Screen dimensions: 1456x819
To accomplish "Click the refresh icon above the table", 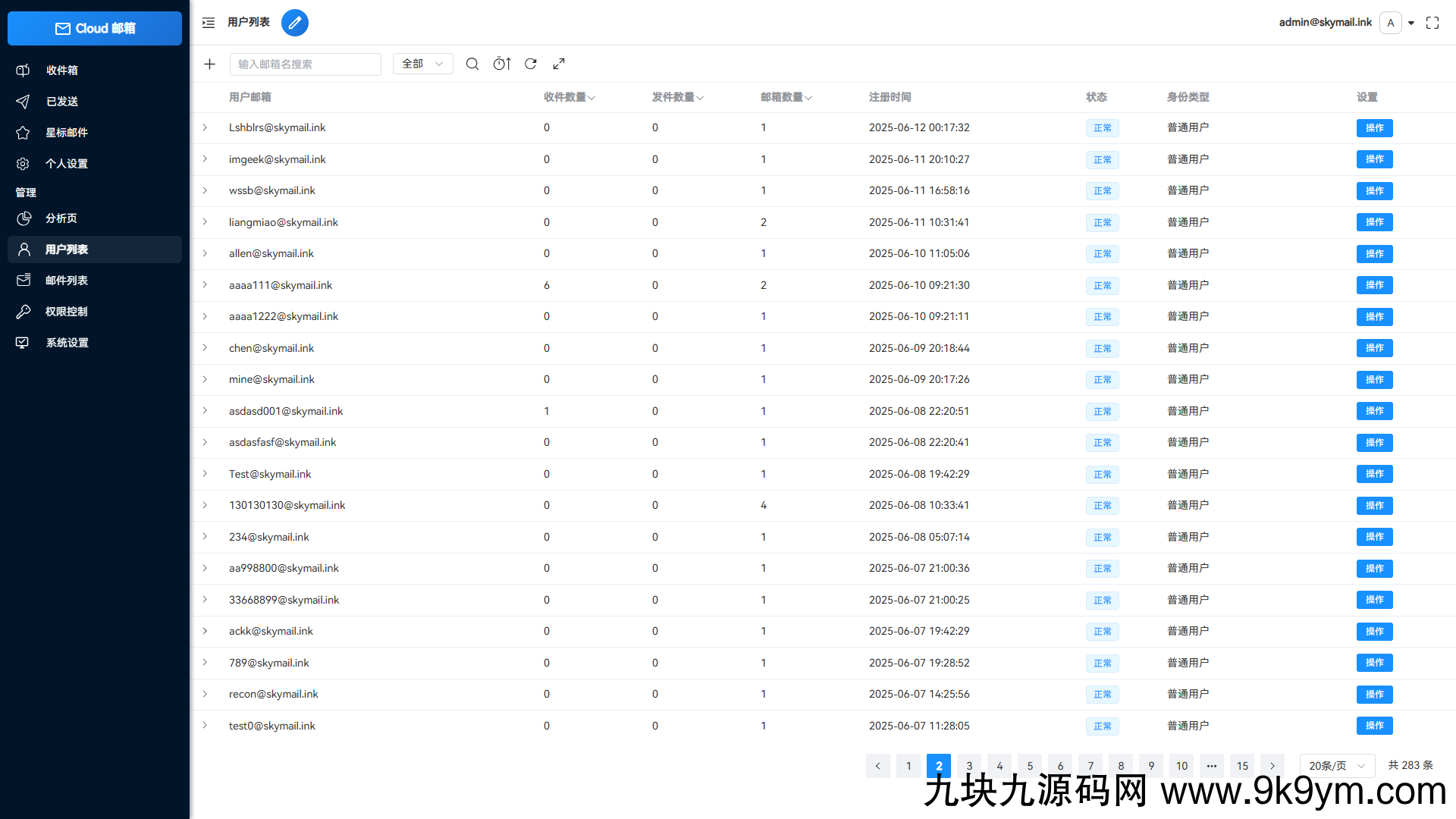I will click(x=530, y=64).
